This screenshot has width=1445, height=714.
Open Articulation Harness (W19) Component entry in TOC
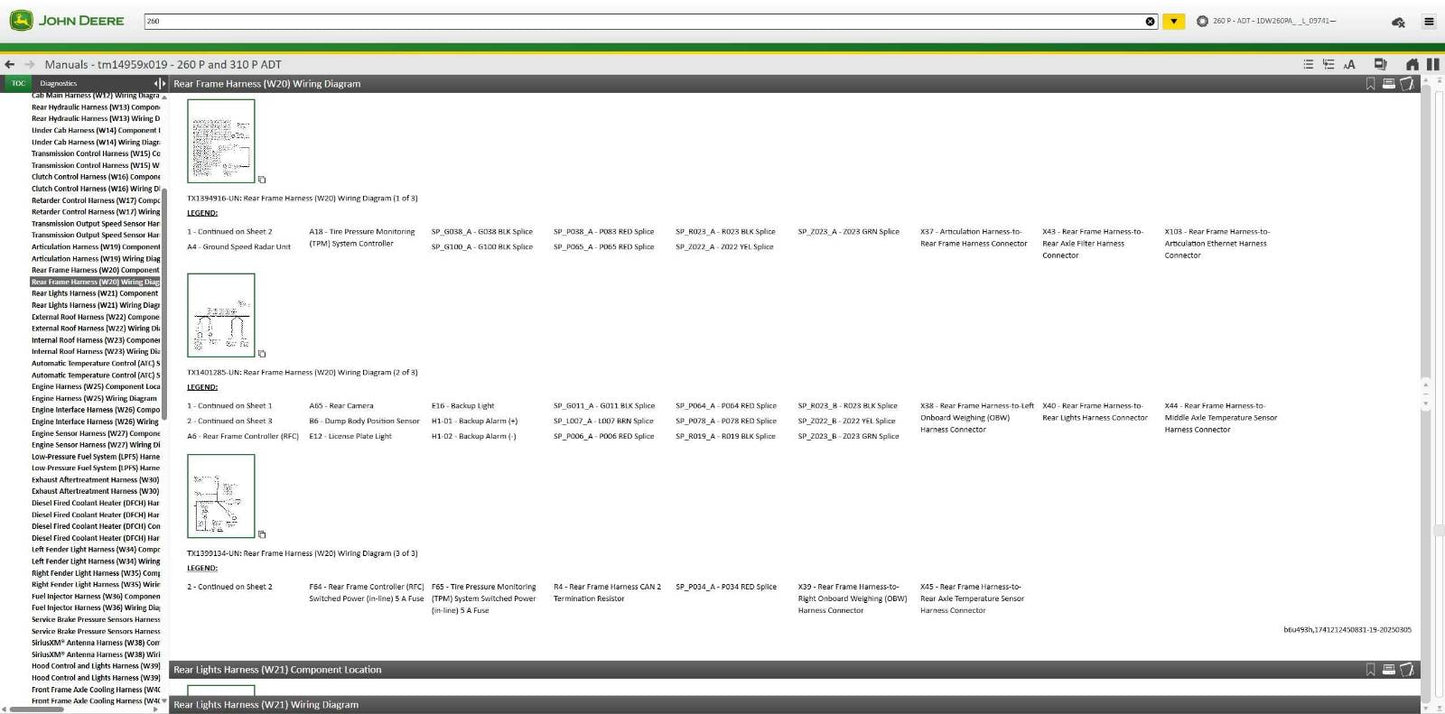tap(96, 247)
